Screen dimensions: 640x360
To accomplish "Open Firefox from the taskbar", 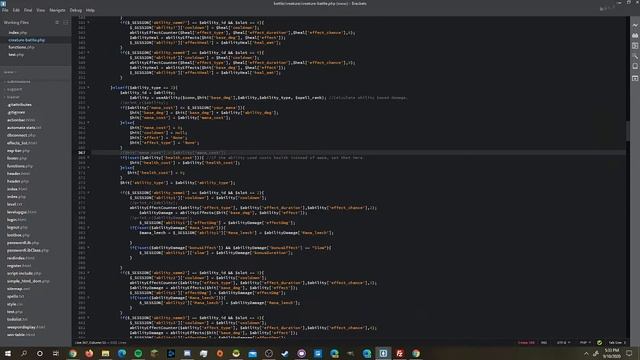I will tap(89, 353).
